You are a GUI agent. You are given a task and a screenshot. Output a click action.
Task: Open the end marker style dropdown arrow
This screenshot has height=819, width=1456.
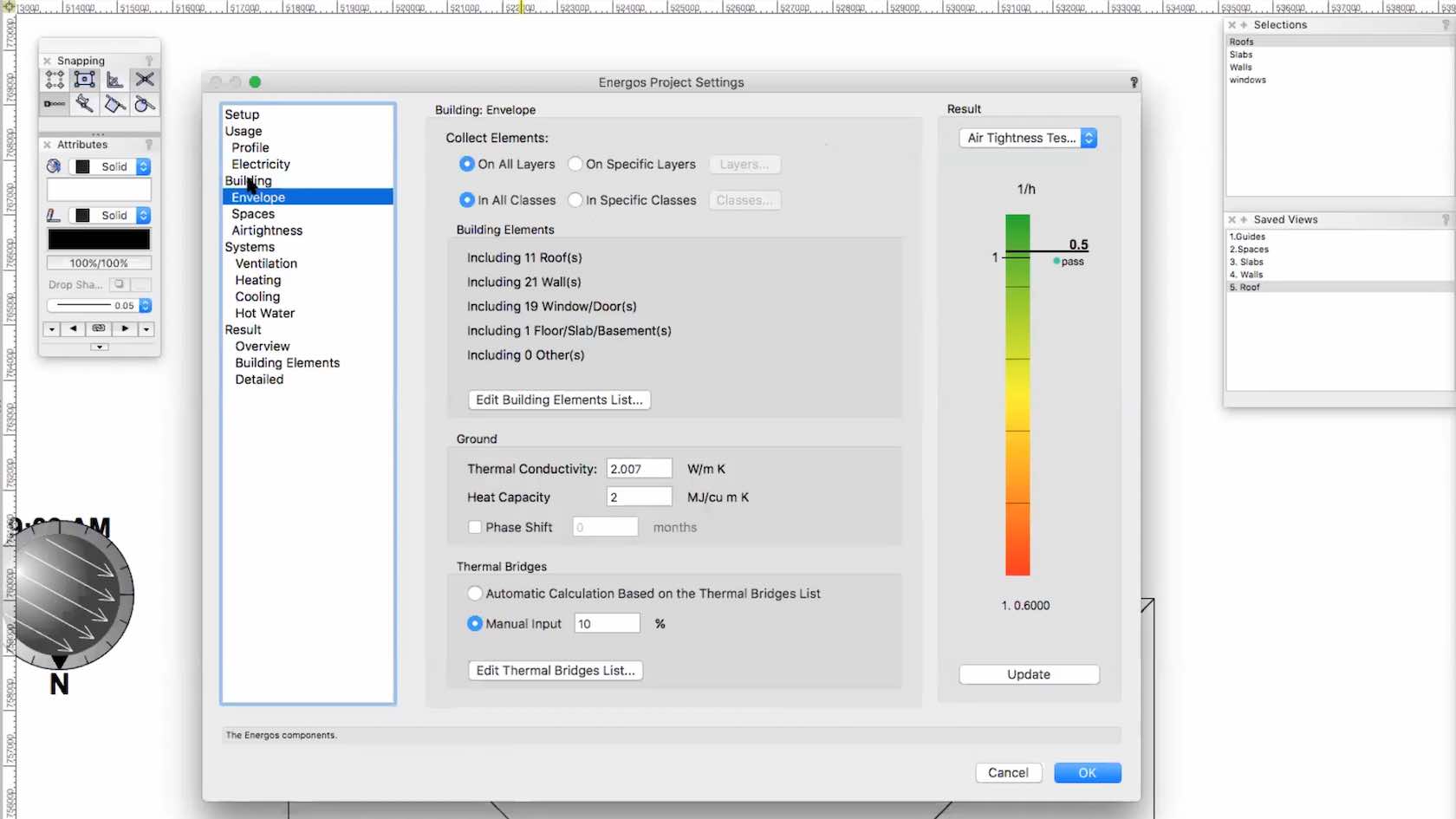coord(146,329)
